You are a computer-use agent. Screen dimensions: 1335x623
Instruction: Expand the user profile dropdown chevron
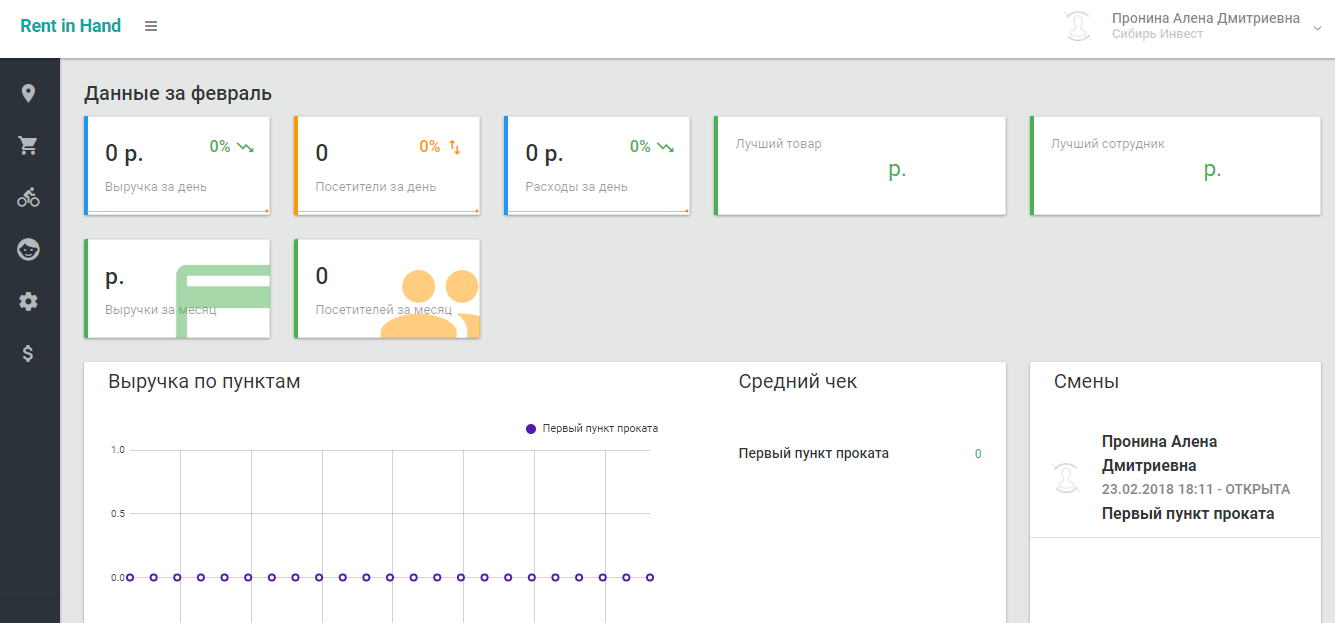(1317, 28)
